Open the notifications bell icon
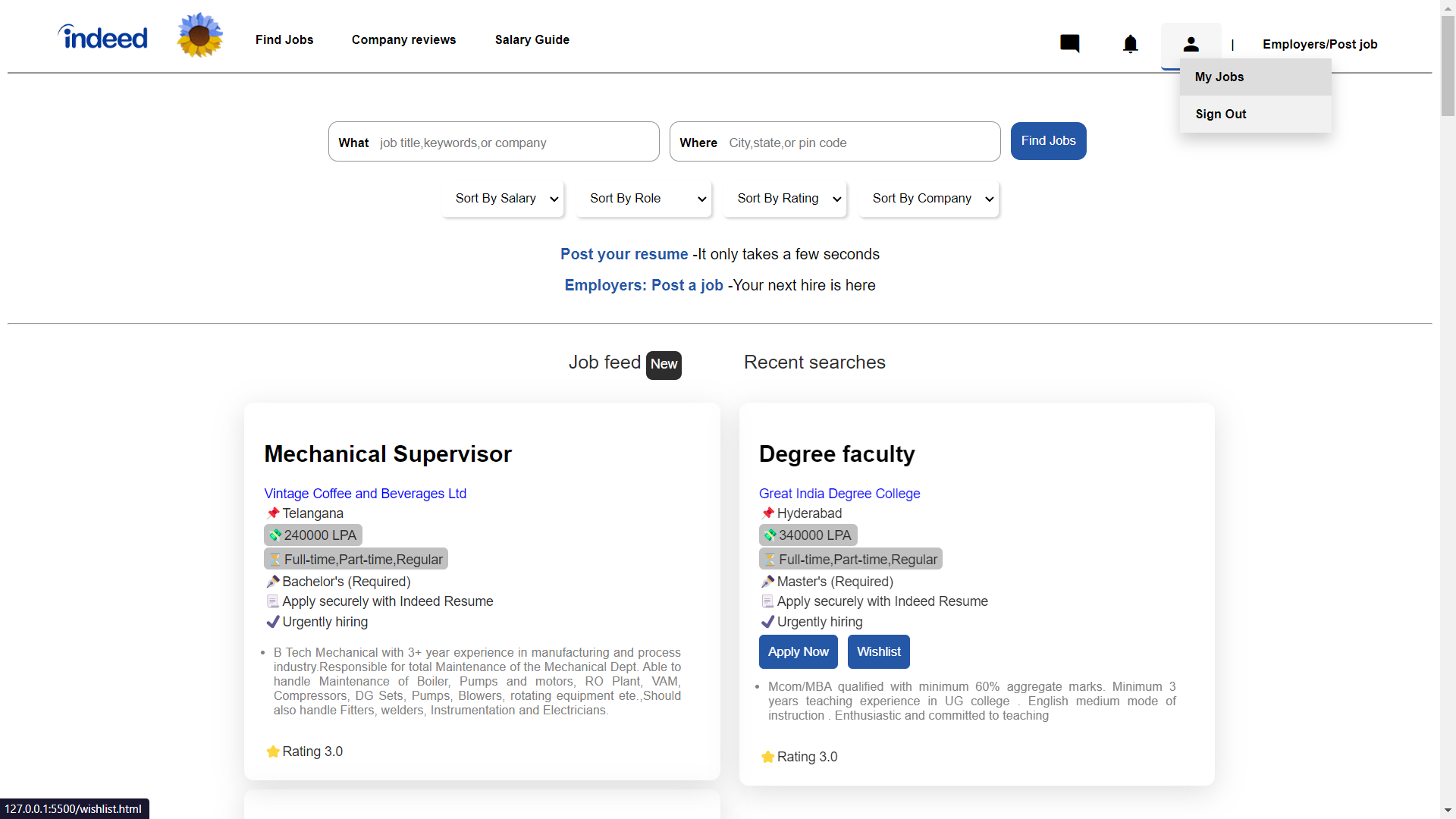The image size is (1456, 819). [1130, 44]
